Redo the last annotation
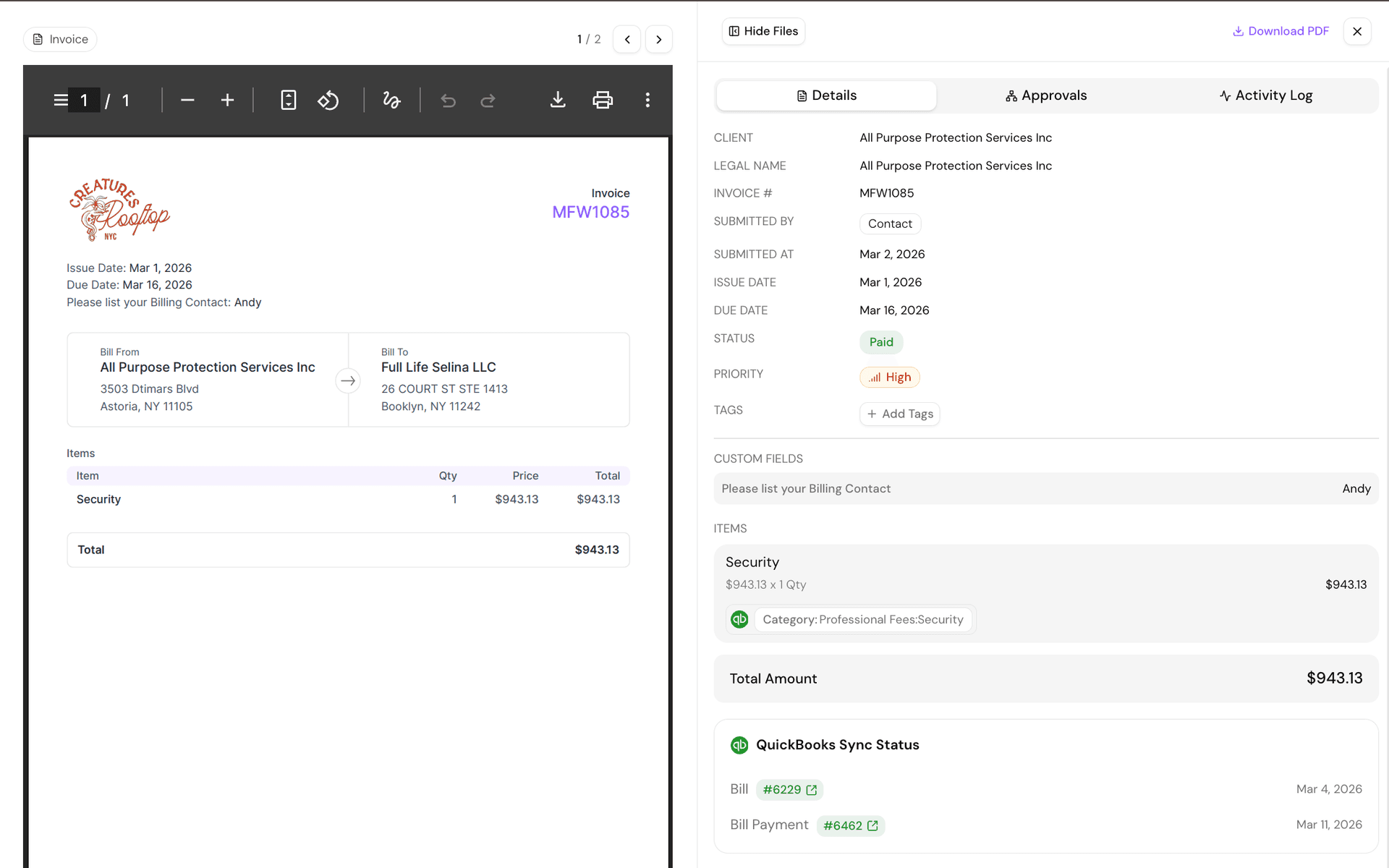The height and width of the screenshot is (868, 1389). pos(488,100)
